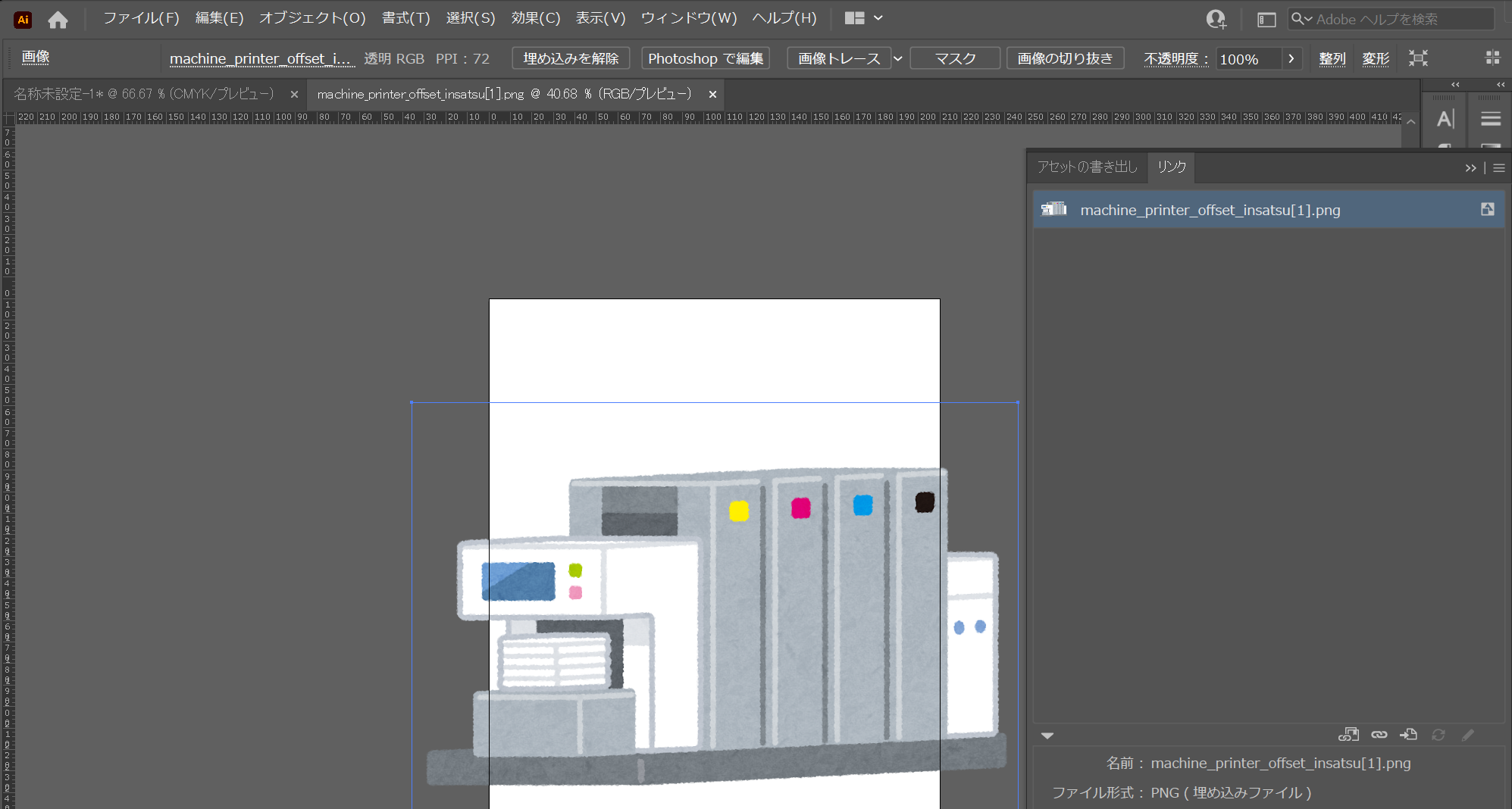Open the Illustrator Ai logo

(x=23, y=20)
